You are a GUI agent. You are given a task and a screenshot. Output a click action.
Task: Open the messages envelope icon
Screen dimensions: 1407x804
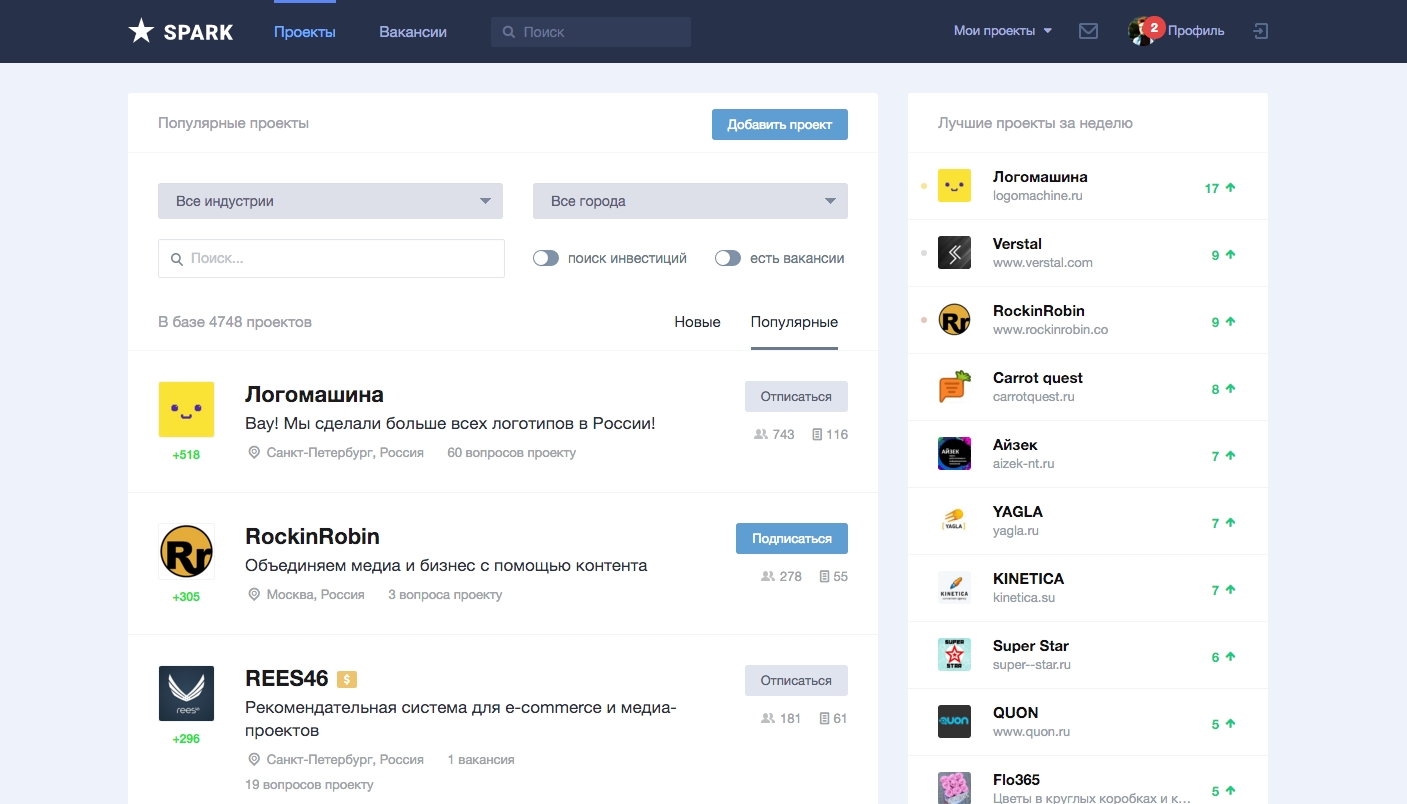(1088, 31)
